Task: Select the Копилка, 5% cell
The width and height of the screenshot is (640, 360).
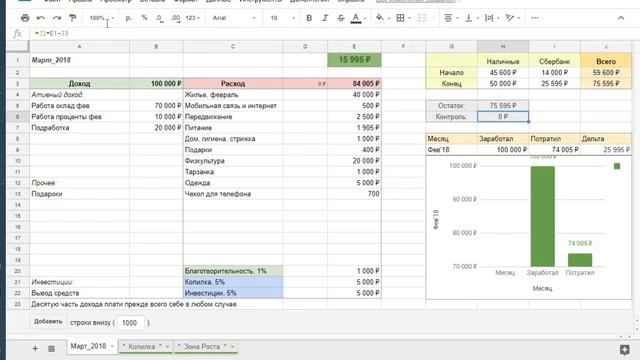Action: pyautogui.click(x=233, y=282)
